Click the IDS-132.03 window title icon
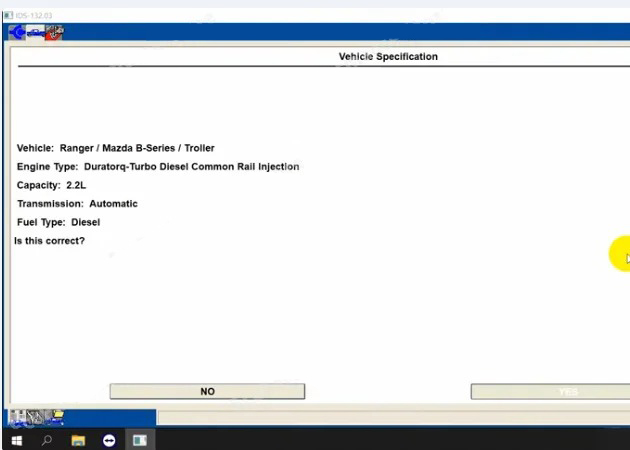630x450 pixels. click(x=8, y=16)
